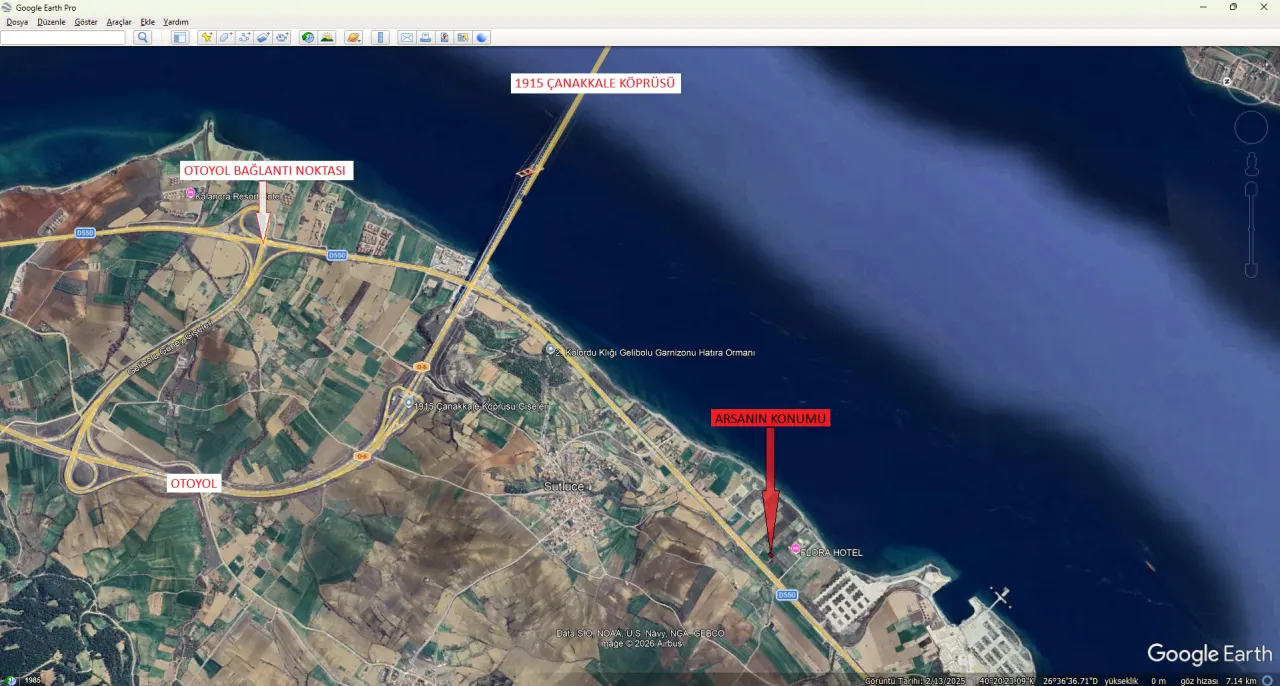Viewport: 1280px width, 686px height.
Task: Open the Göster menu
Action: pyautogui.click(x=86, y=21)
